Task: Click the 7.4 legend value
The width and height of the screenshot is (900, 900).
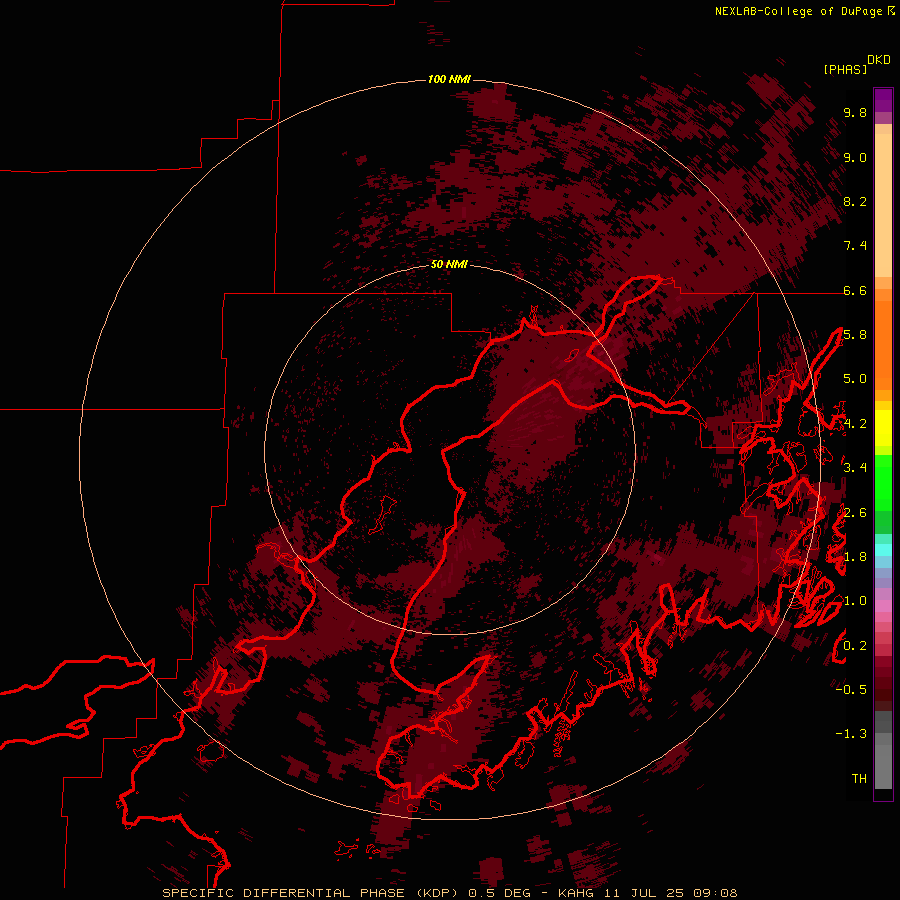Action: click(x=855, y=246)
